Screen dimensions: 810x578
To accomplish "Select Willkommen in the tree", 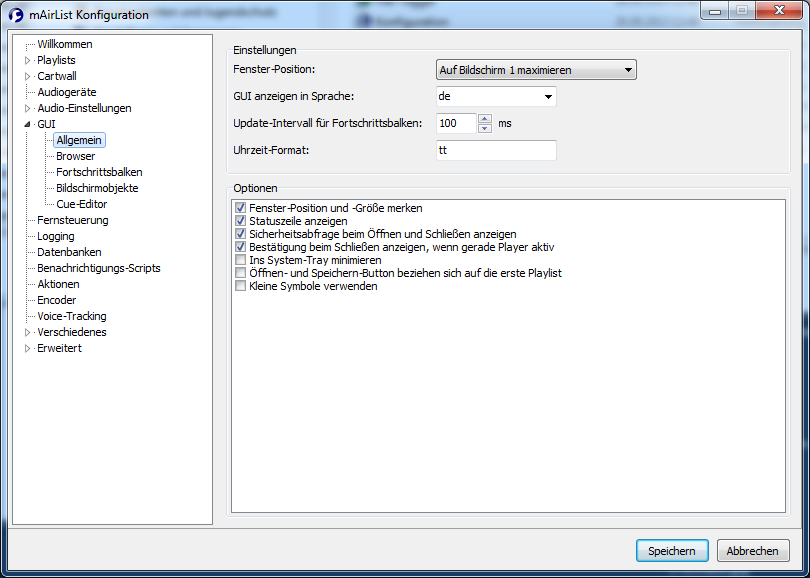I will coord(65,44).
